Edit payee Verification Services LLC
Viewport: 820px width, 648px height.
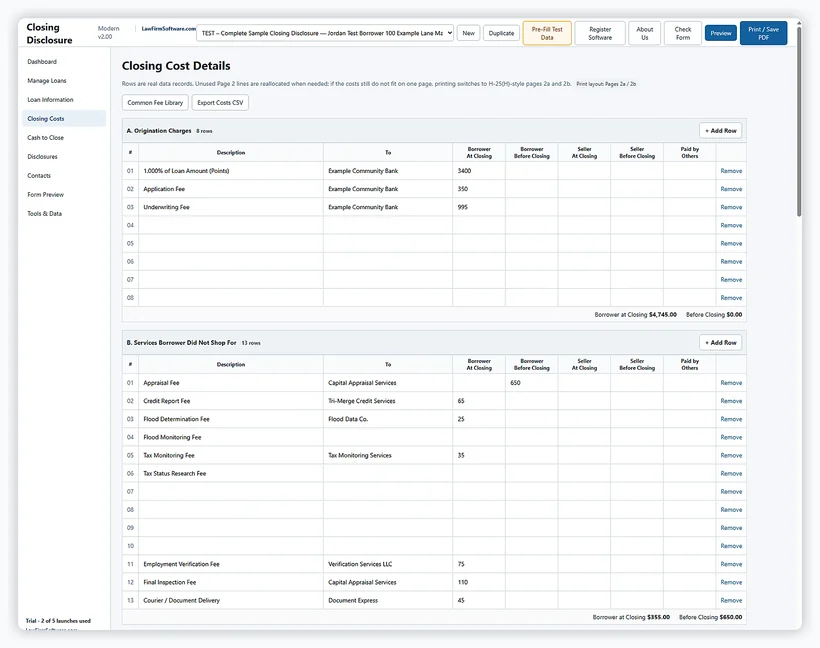(388, 564)
